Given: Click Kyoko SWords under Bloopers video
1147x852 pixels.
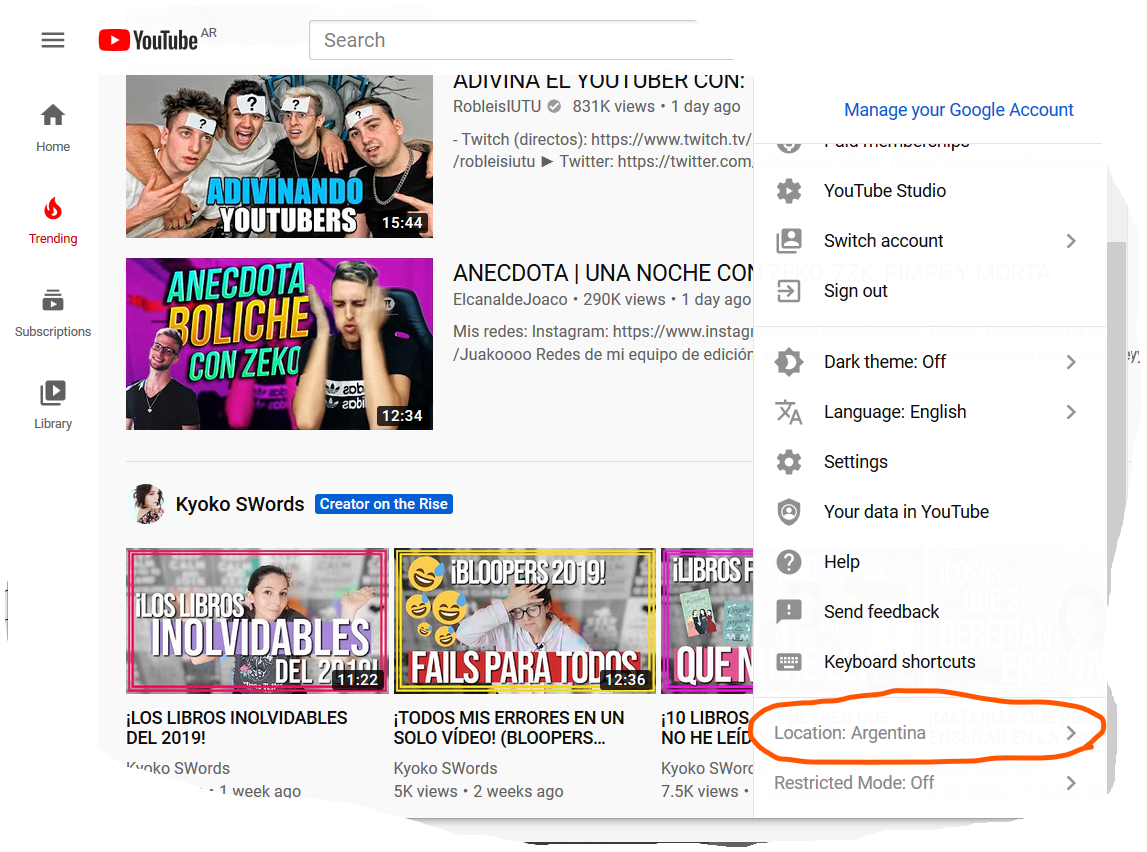Looking at the screenshot, I should click(x=445, y=769).
